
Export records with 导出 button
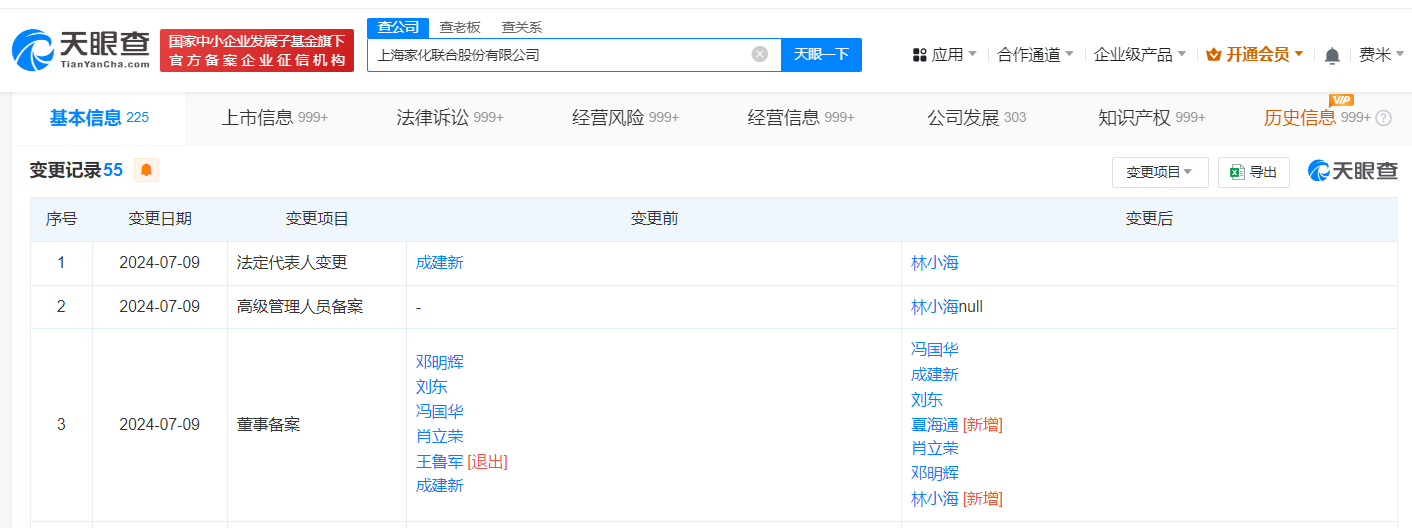point(1253,172)
